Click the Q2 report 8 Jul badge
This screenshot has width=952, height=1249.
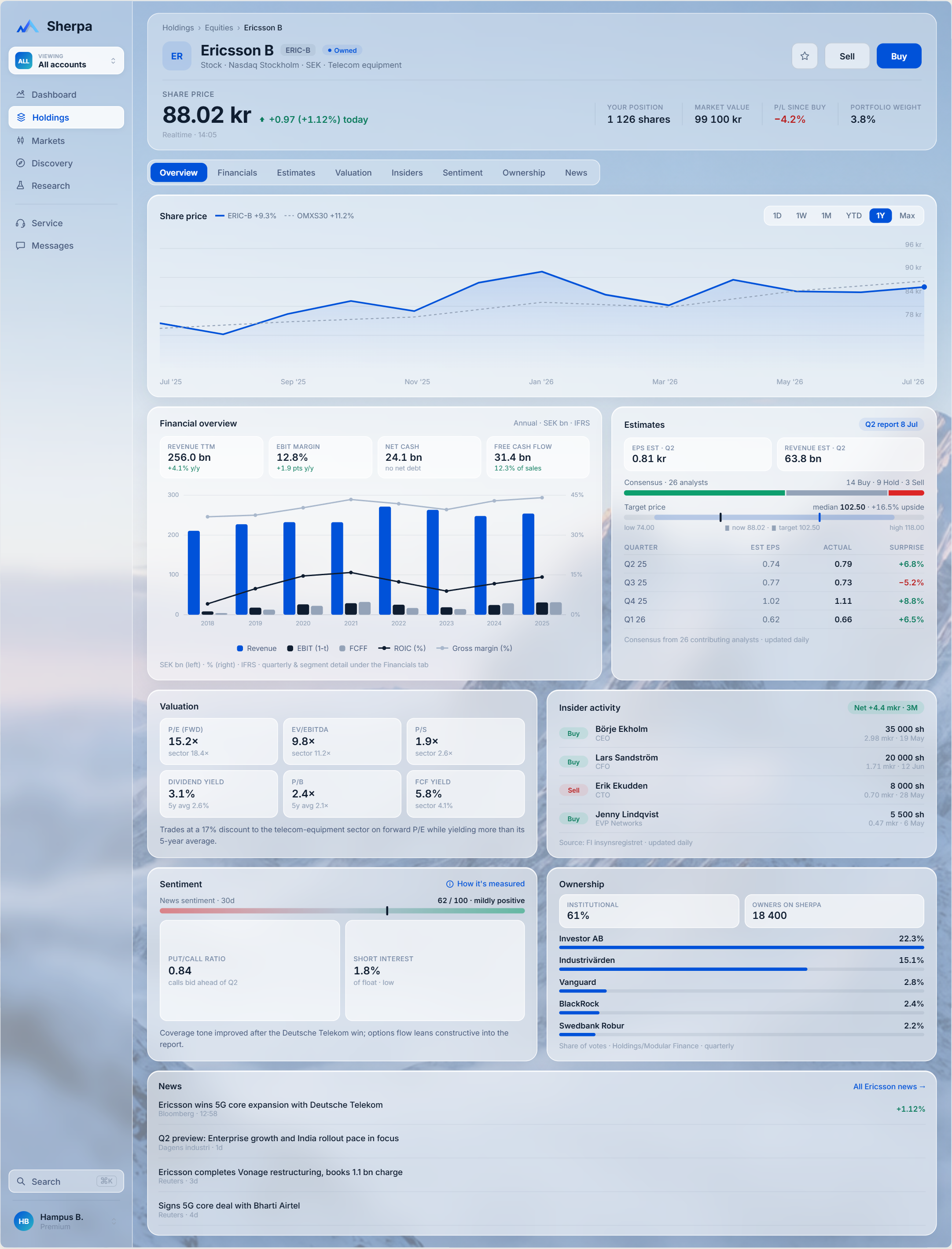click(x=891, y=424)
